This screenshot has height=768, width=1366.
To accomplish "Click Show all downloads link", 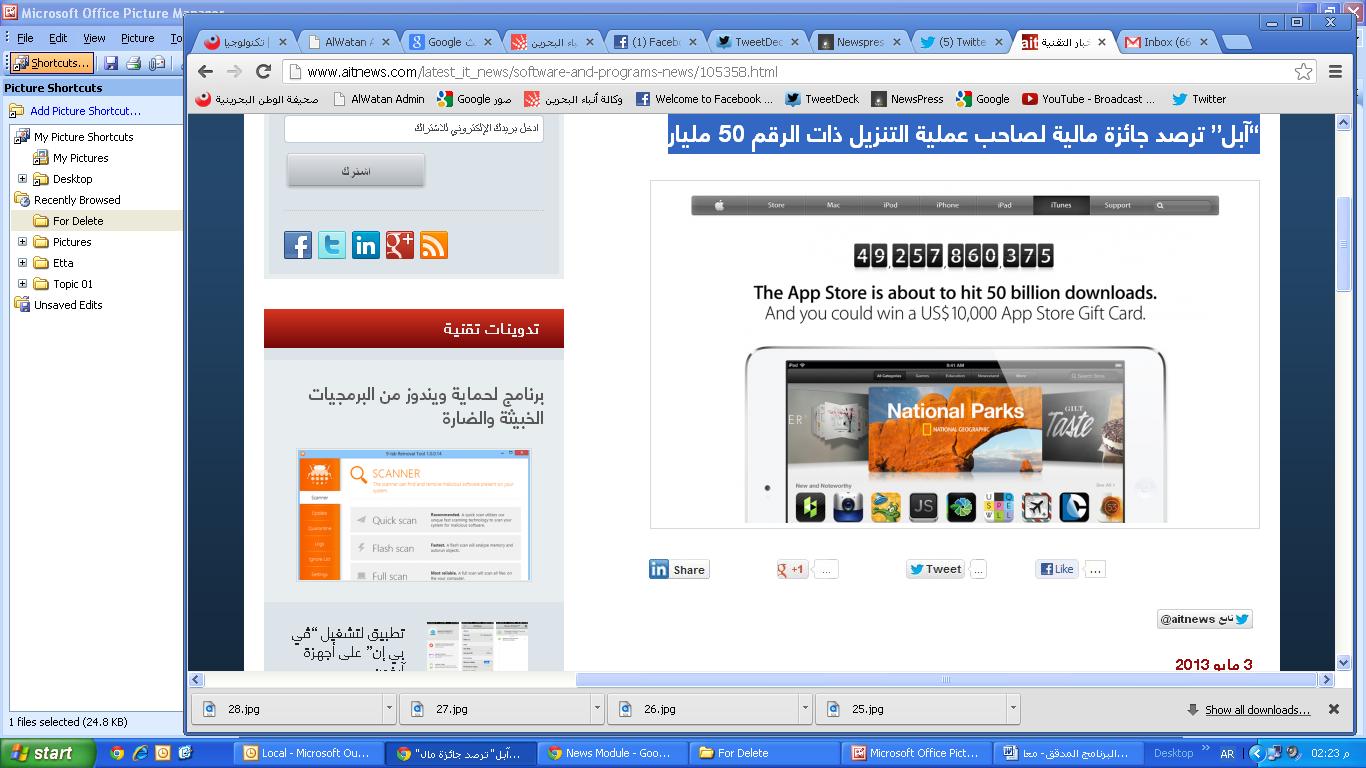I will tap(1257, 710).
